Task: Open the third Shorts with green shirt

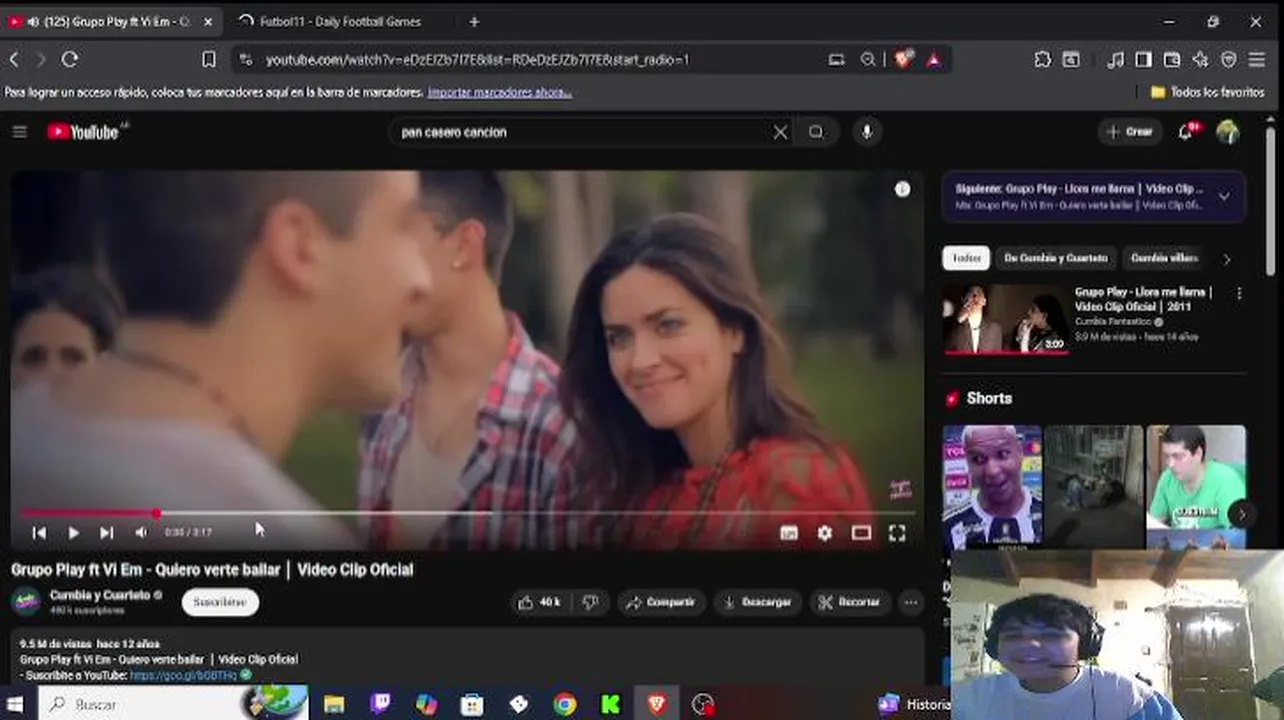Action: pyautogui.click(x=1196, y=487)
